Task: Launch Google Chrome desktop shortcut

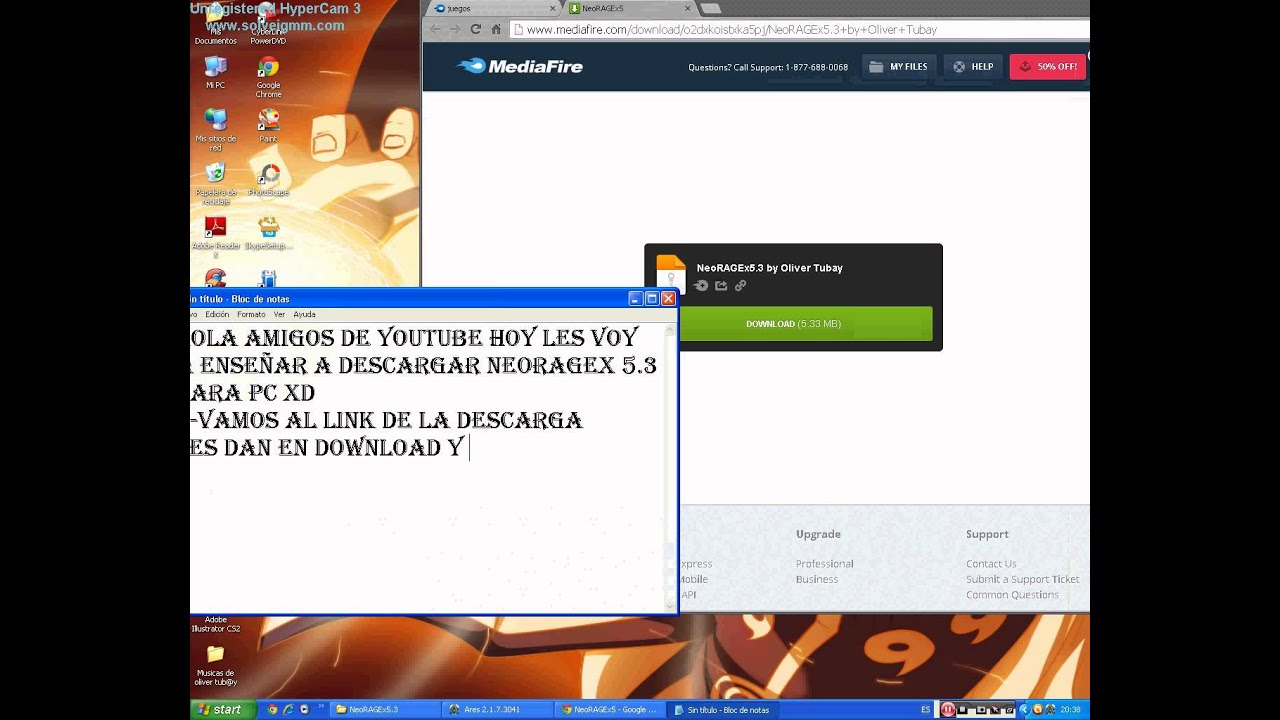Action: 268,77
